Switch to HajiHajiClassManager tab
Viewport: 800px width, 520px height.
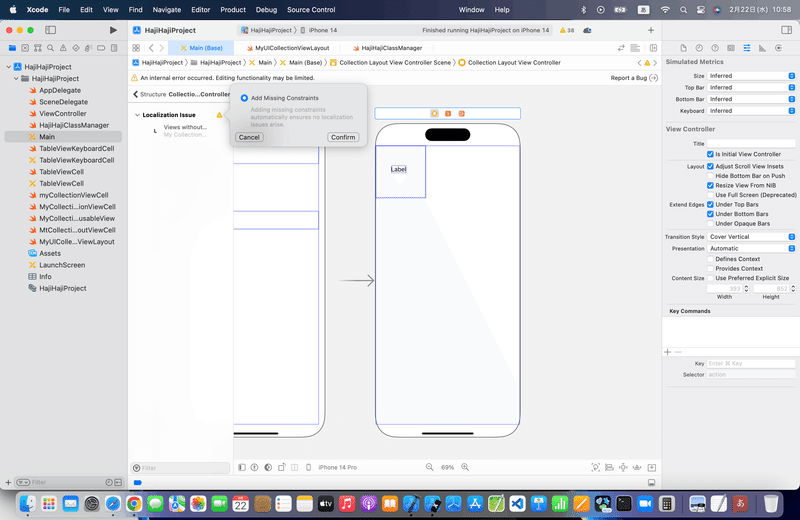click(x=388, y=48)
